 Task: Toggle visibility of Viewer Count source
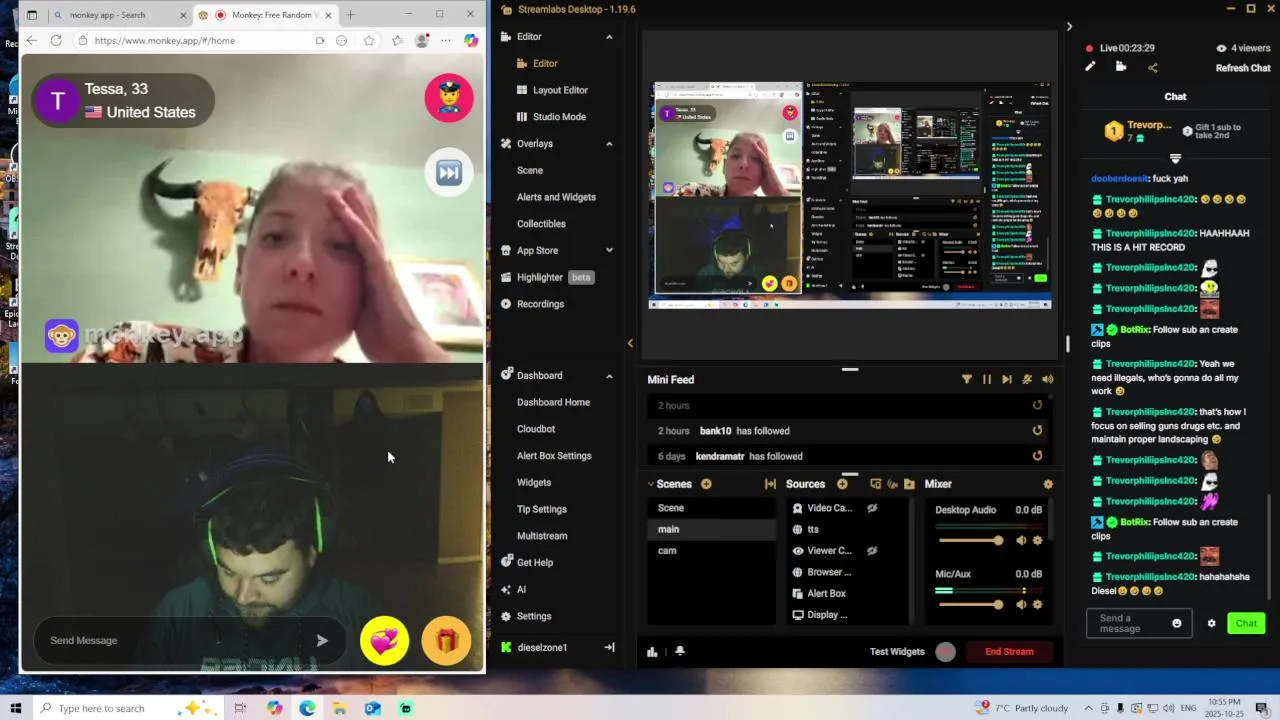pyautogui.click(x=872, y=551)
